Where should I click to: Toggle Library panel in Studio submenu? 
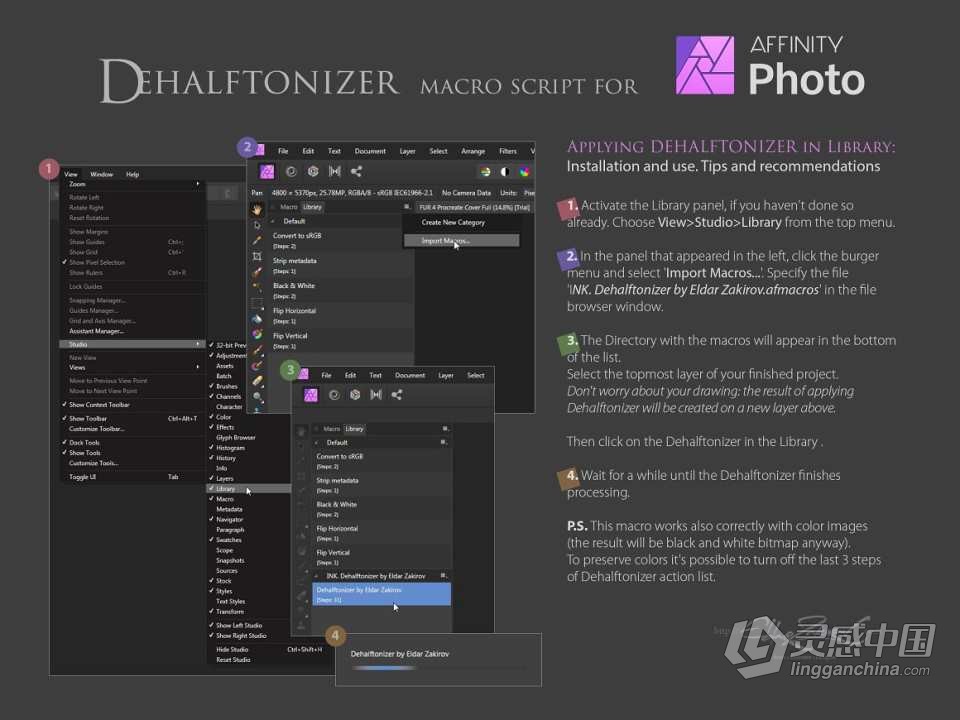pyautogui.click(x=249, y=489)
